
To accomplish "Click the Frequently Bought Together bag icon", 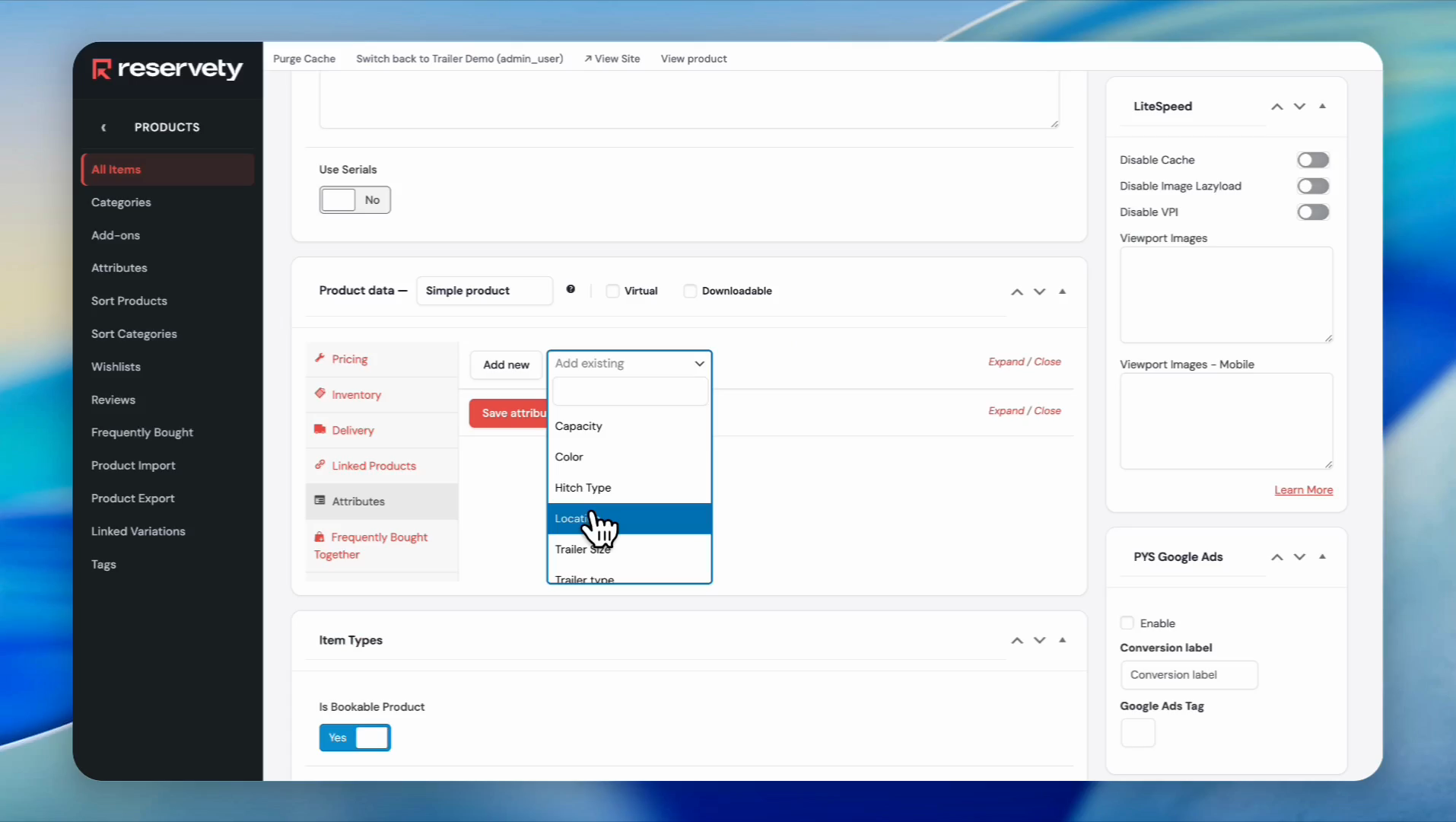I will (x=319, y=537).
